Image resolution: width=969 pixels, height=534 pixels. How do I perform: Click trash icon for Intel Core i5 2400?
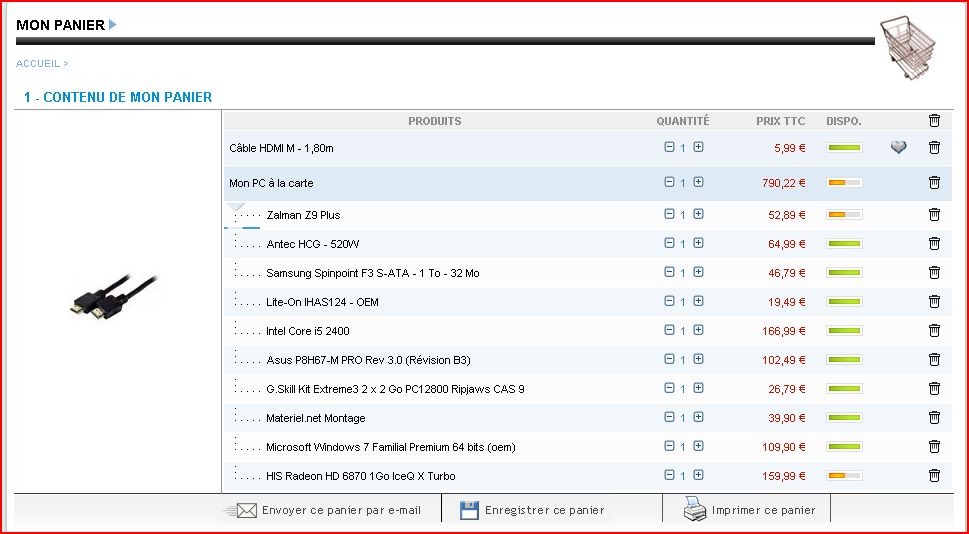click(x=934, y=331)
